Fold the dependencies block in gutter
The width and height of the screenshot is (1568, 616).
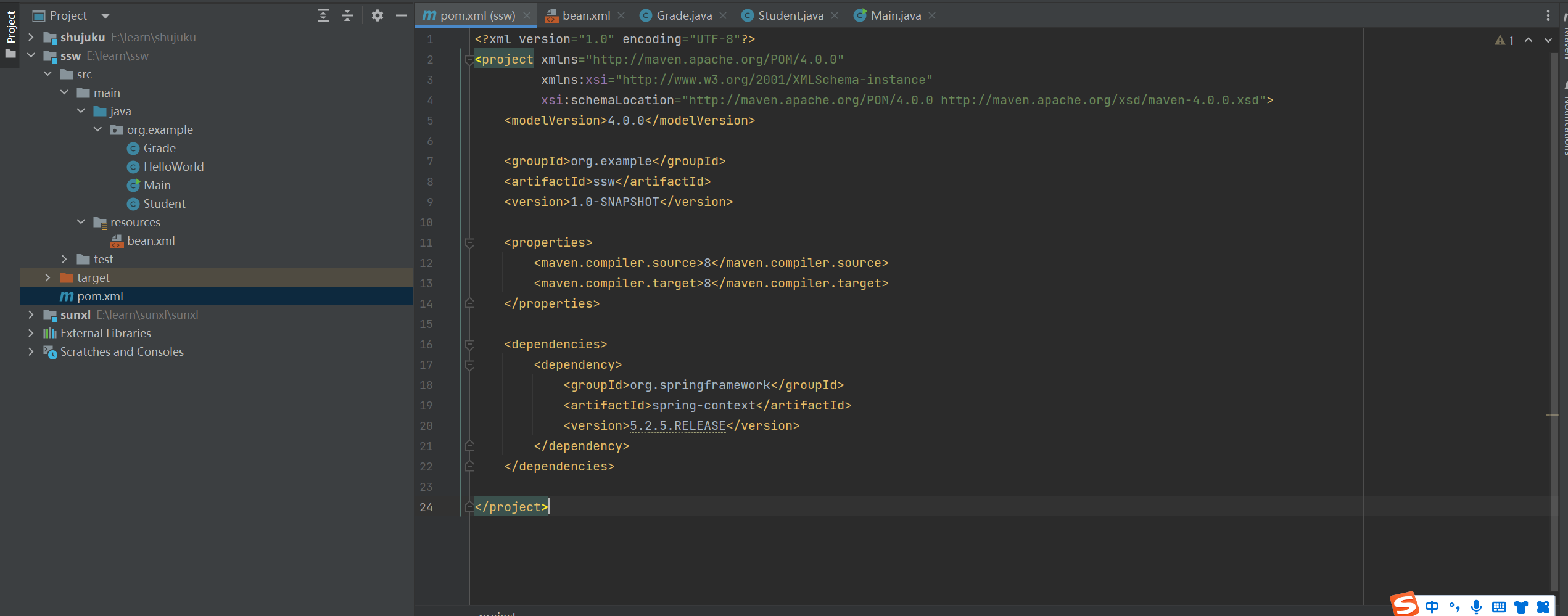pyautogui.click(x=469, y=344)
